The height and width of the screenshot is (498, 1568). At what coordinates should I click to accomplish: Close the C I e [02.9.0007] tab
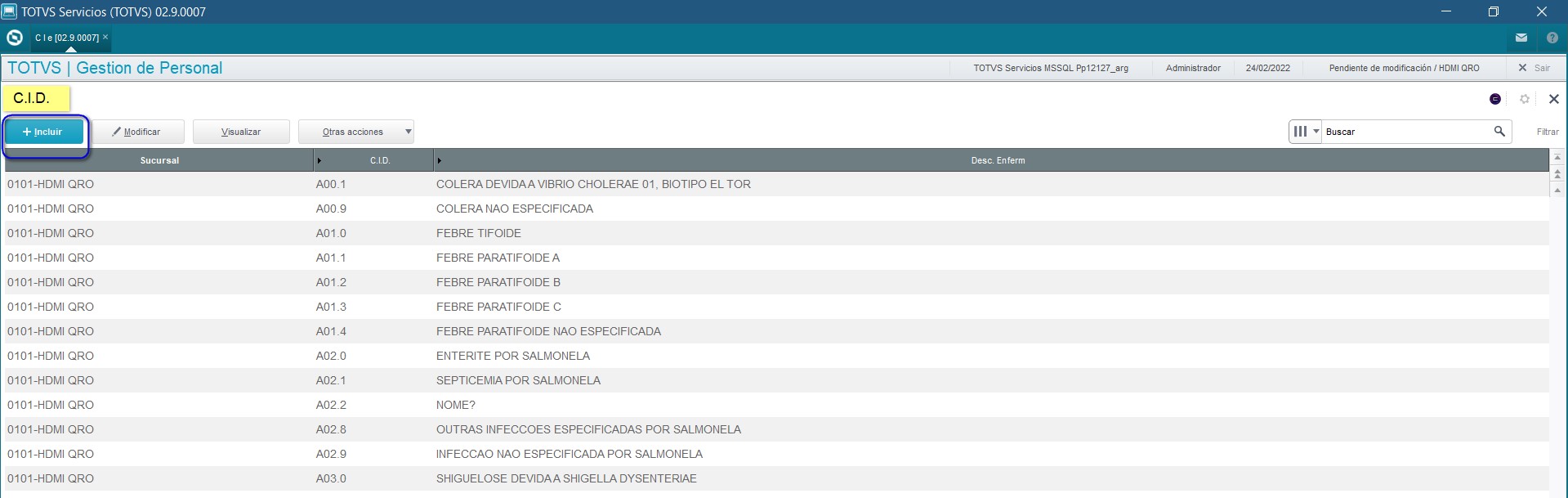click(x=105, y=37)
